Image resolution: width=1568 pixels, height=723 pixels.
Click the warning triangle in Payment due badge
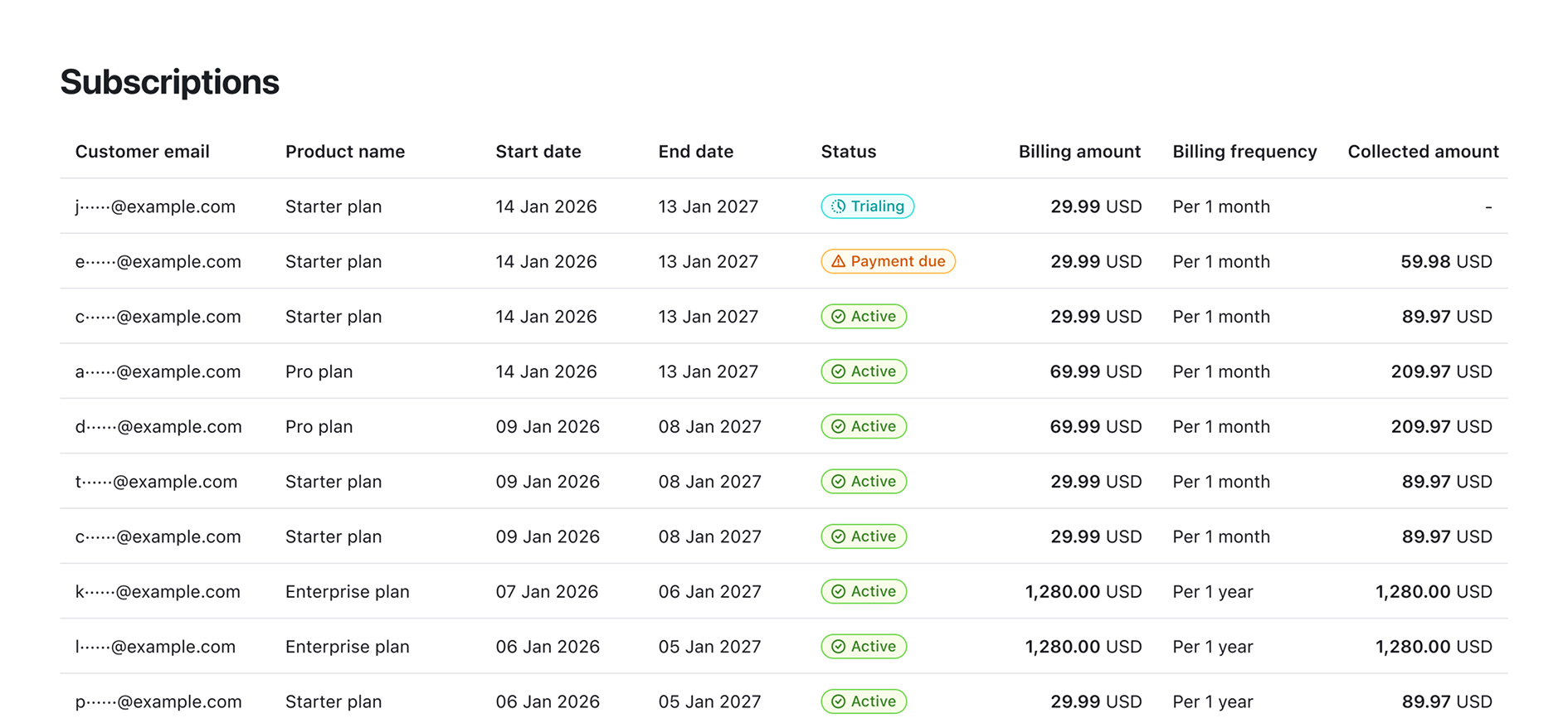coord(838,261)
